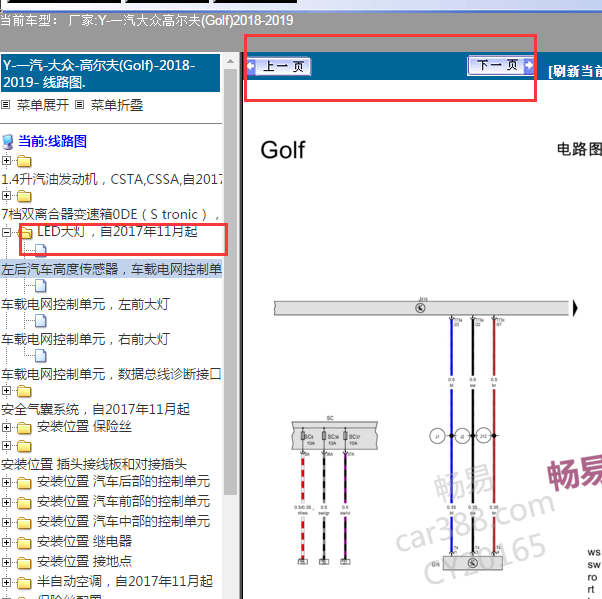The width and height of the screenshot is (602, 599).
Task: Click the open folder icon of LED大灯
Action: pyautogui.click(x=25, y=233)
